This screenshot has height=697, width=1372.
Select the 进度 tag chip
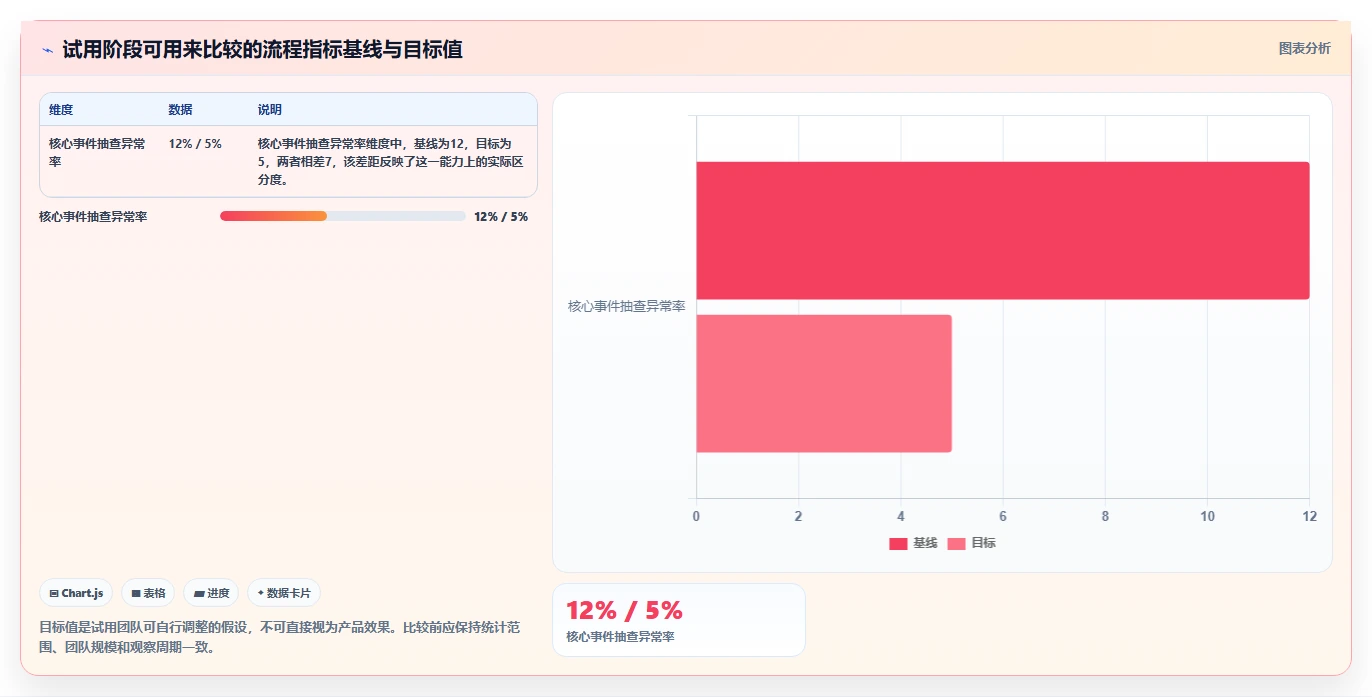point(211,593)
